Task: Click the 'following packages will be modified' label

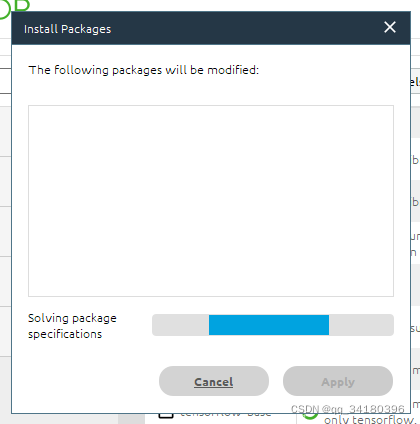Action: click(144, 70)
